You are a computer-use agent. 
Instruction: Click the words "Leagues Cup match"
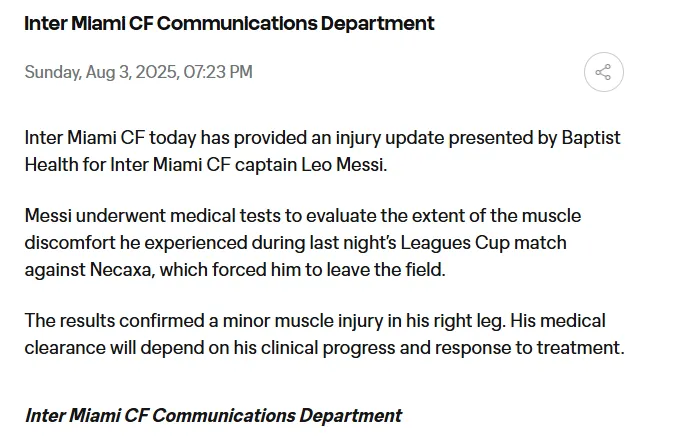(519, 243)
